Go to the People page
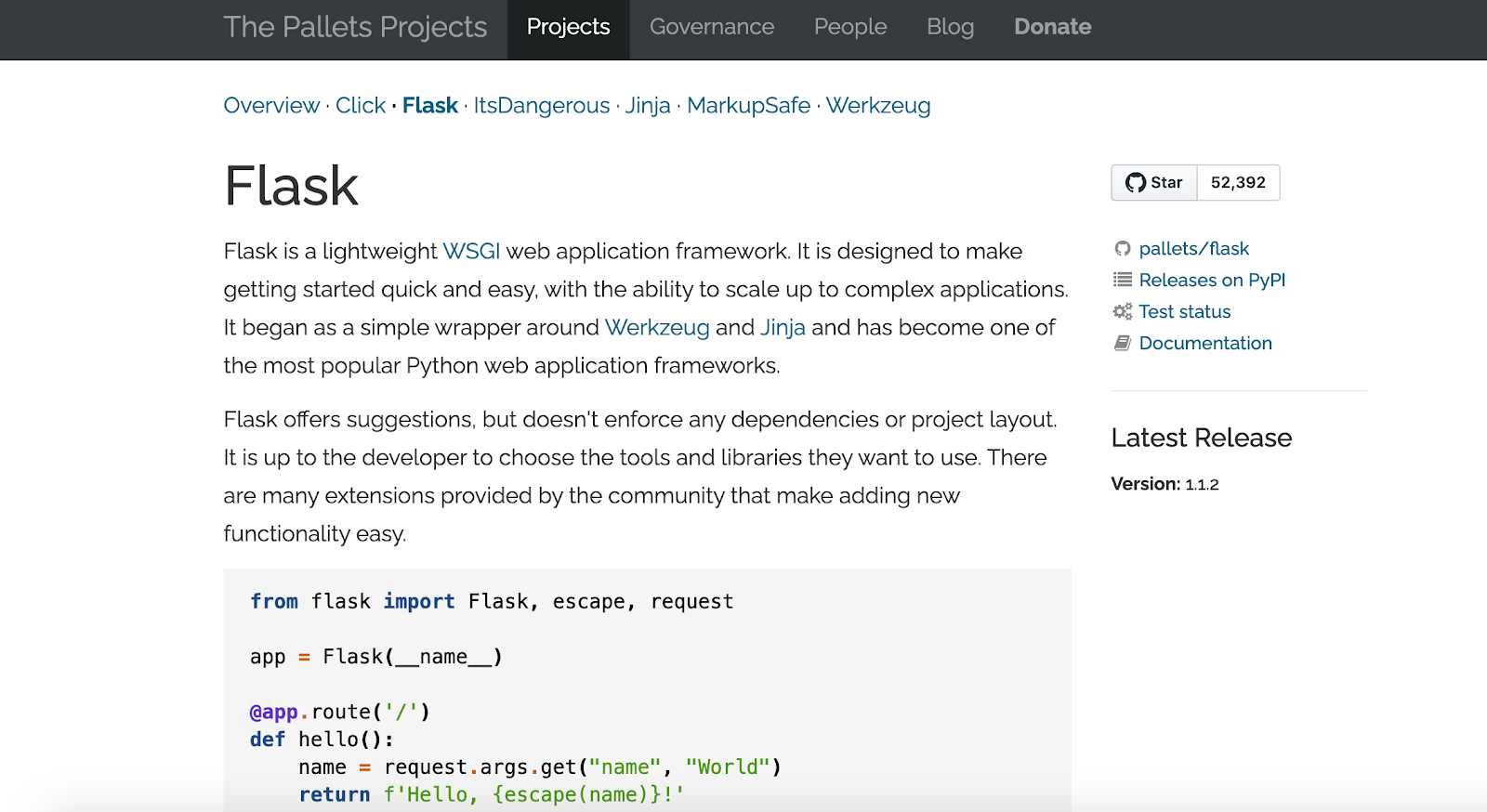The image size is (1487, 812). click(850, 27)
